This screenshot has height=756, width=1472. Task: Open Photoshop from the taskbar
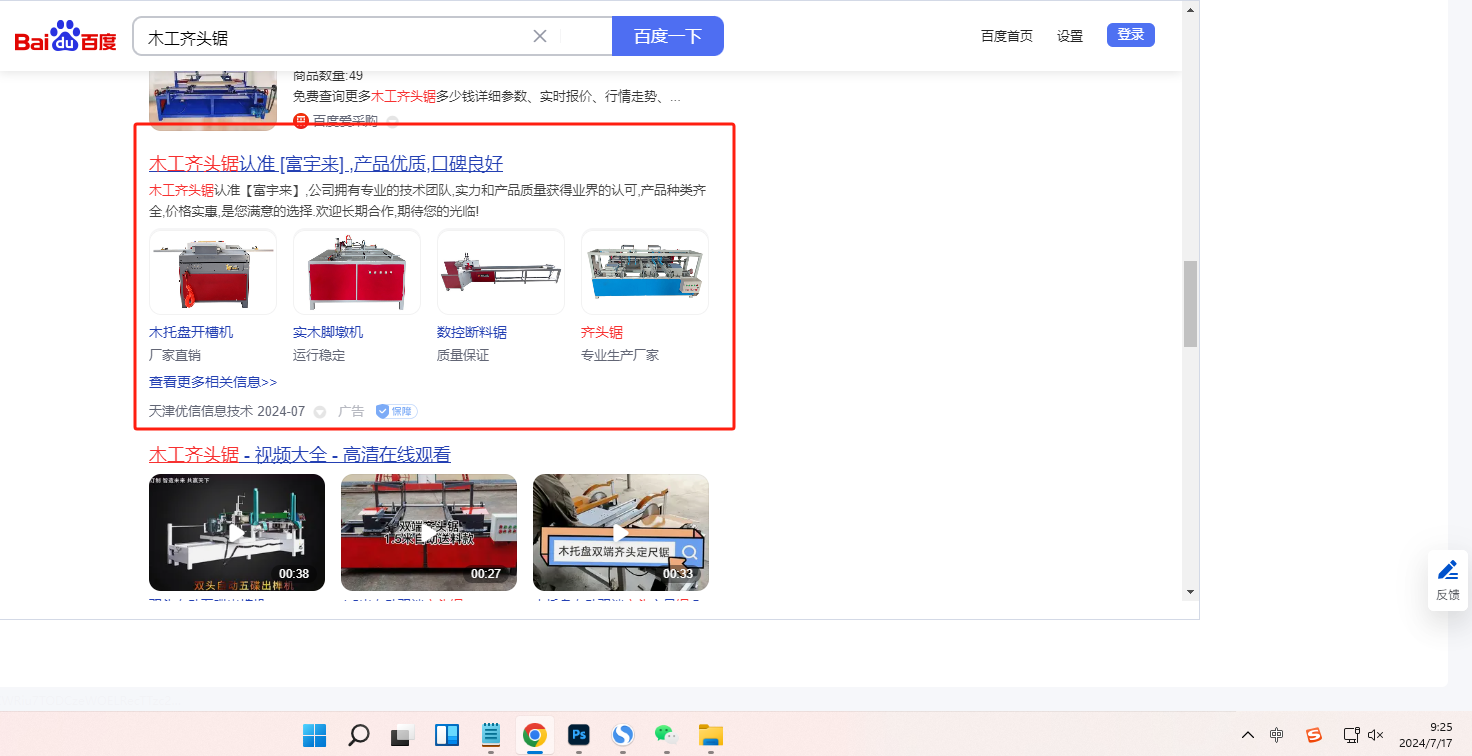pos(579,735)
